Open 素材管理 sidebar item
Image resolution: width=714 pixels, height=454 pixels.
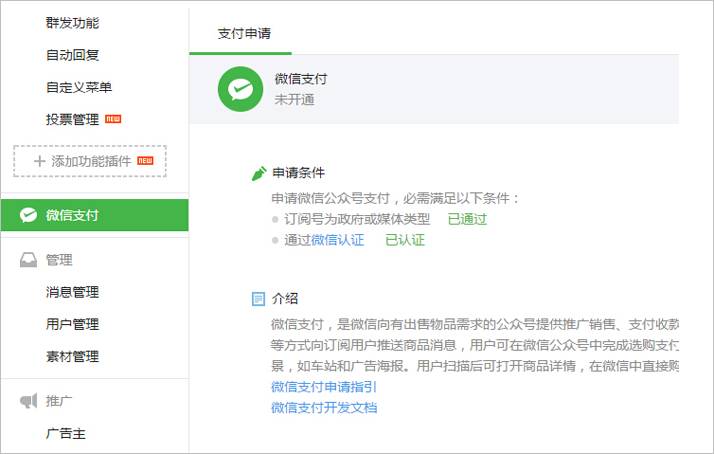(72, 356)
